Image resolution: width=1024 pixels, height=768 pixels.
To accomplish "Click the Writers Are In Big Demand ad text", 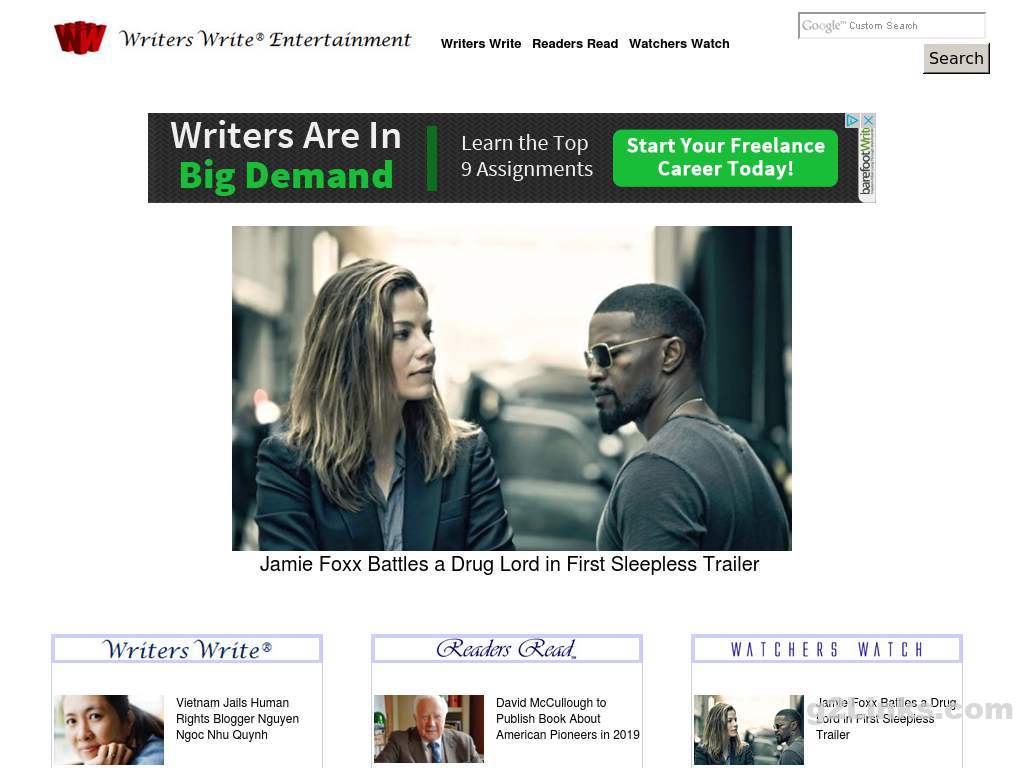I will click(x=286, y=156).
